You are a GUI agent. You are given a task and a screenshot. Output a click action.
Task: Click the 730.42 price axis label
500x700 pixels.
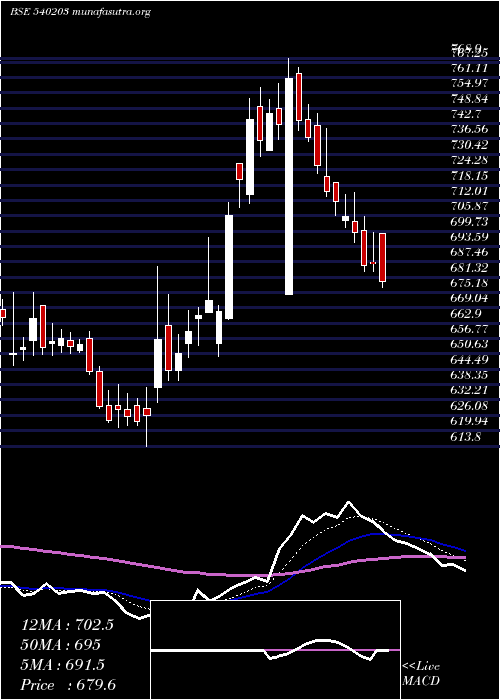tap(469, 144)
